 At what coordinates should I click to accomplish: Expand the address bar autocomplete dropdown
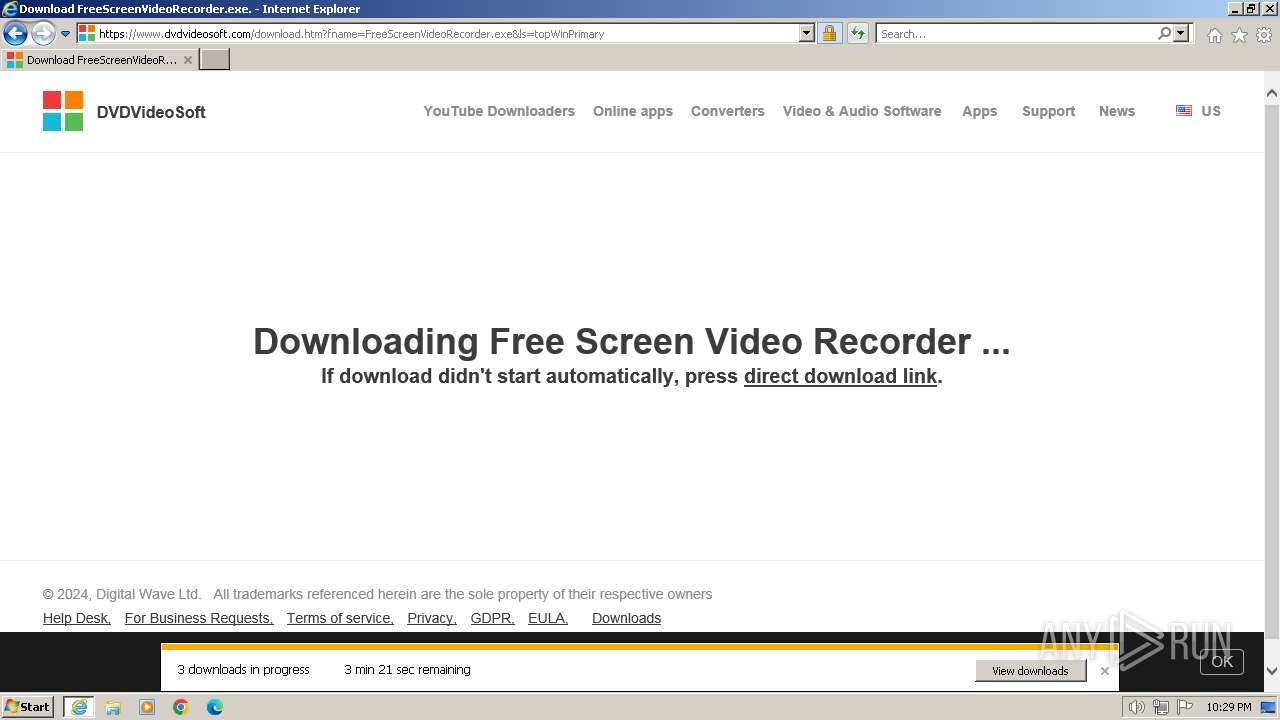[x=807, y=33]
